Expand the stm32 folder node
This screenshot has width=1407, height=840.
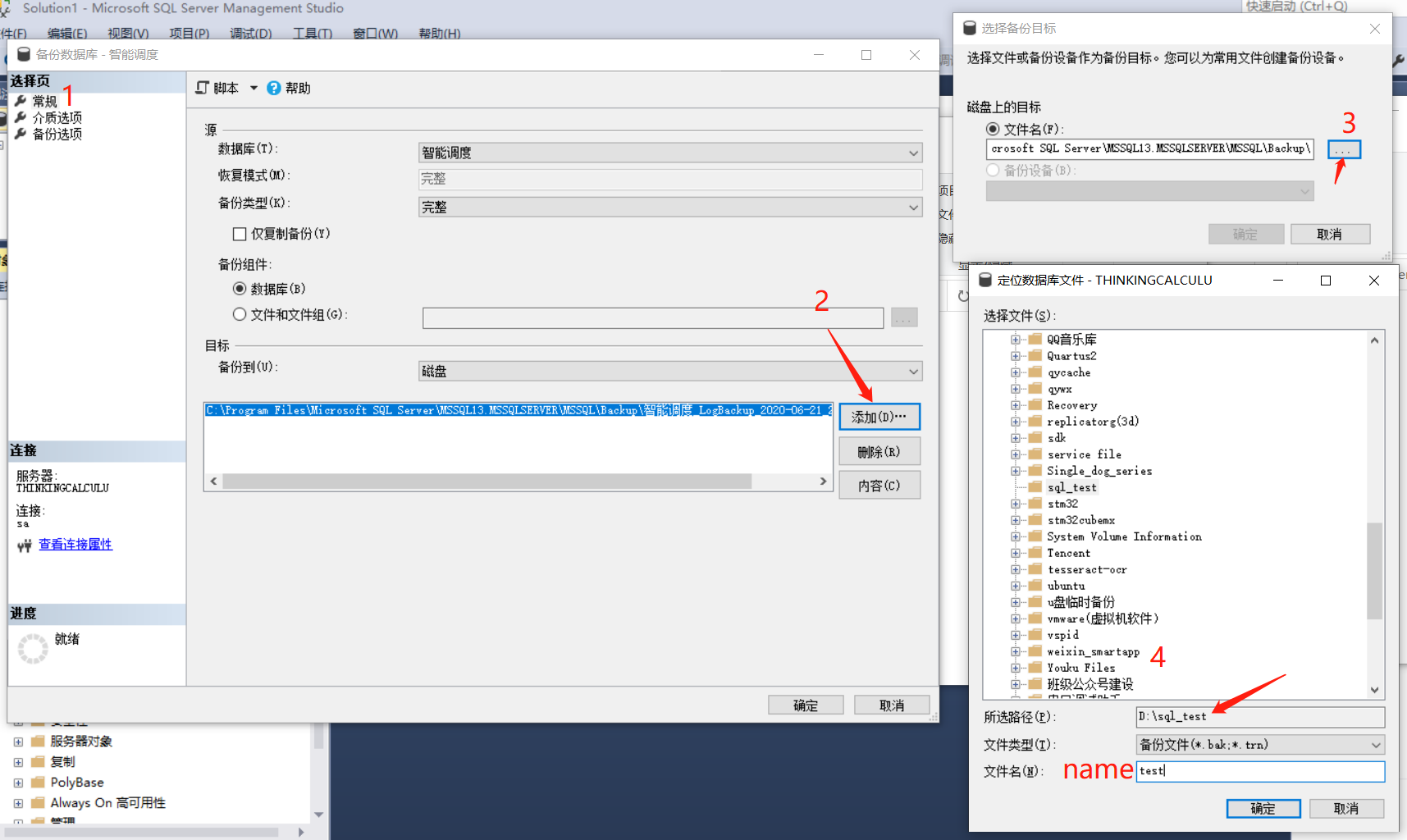point(1016,503)
